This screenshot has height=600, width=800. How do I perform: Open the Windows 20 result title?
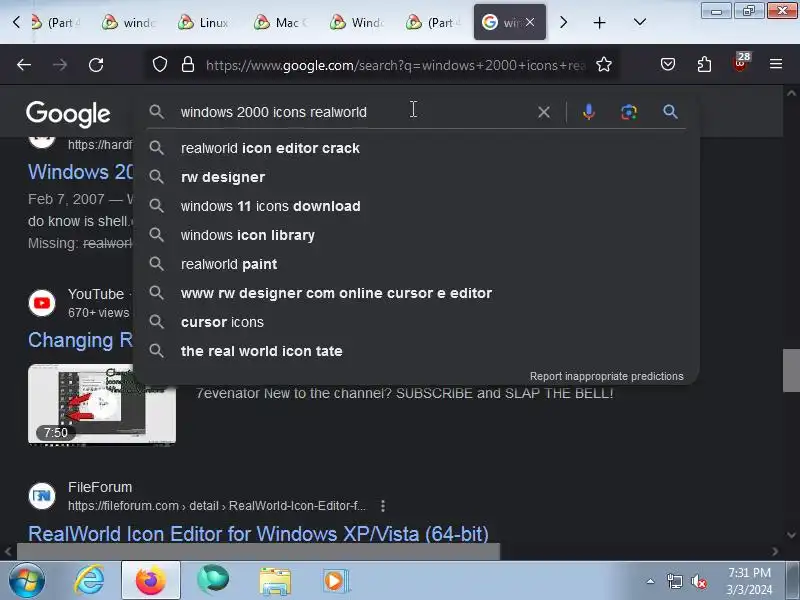pos(81,172)
